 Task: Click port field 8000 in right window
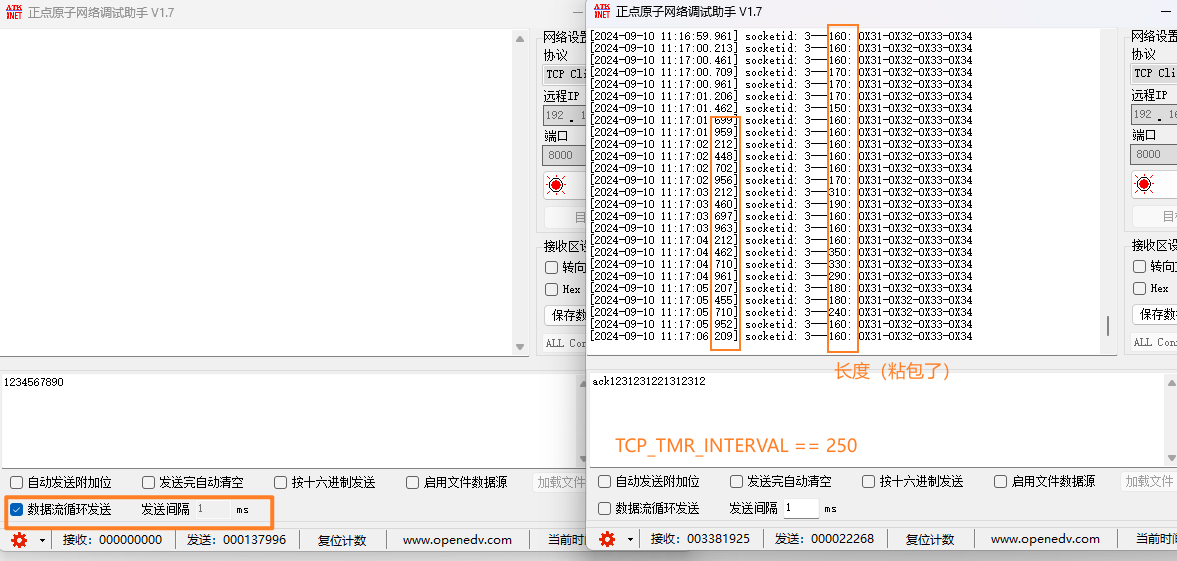1154,155
